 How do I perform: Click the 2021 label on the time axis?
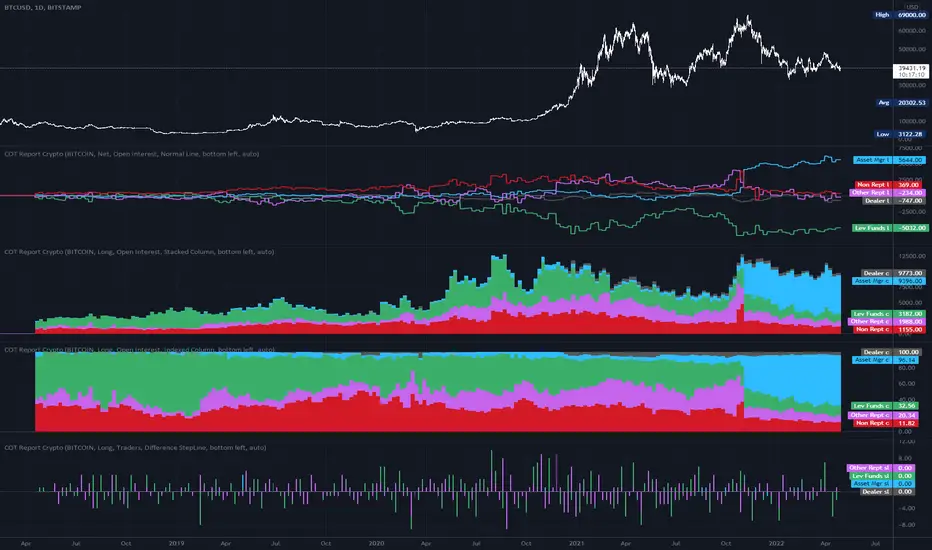[577, 543]
